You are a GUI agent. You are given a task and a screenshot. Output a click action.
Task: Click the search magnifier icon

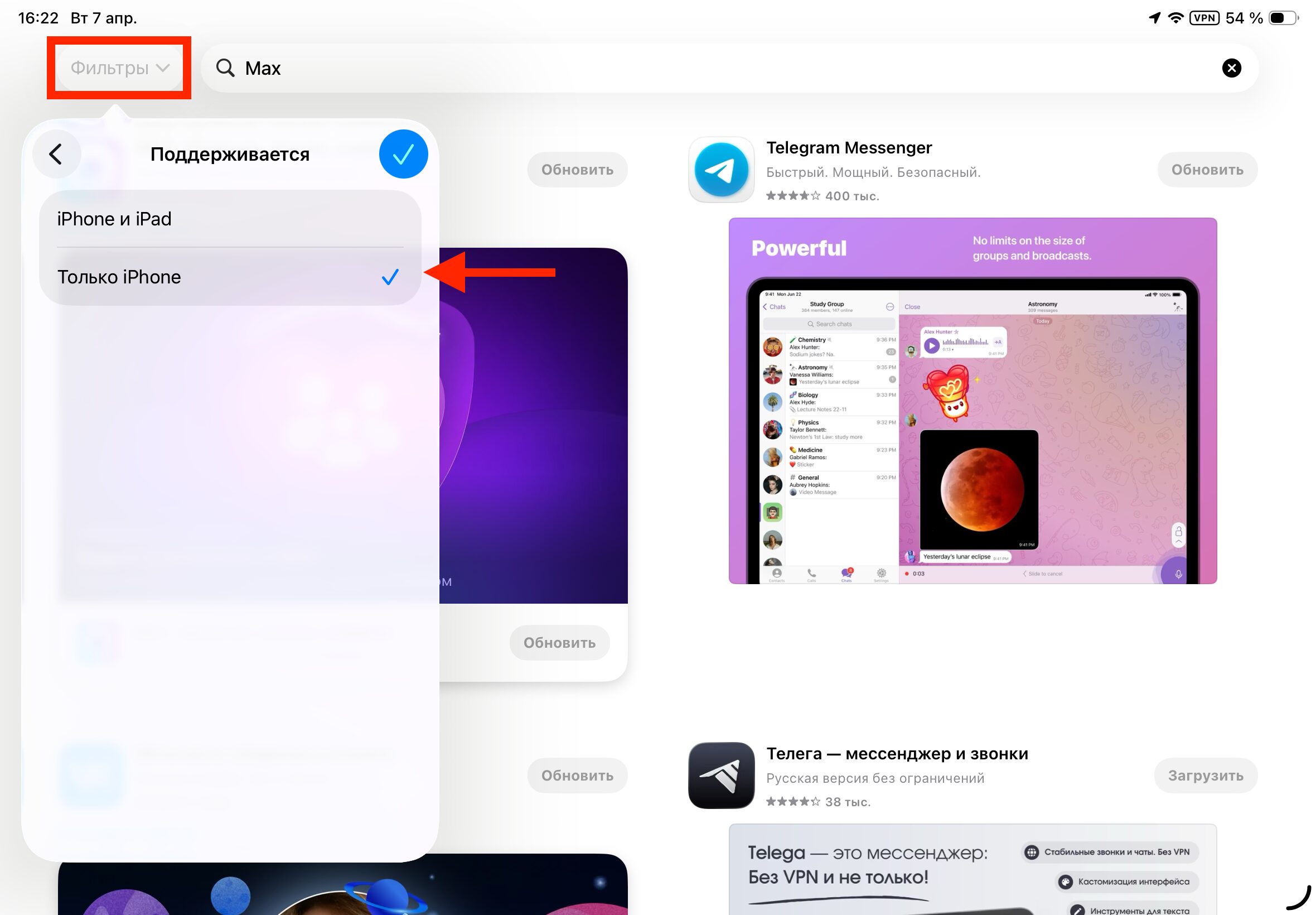coord(226,68)
